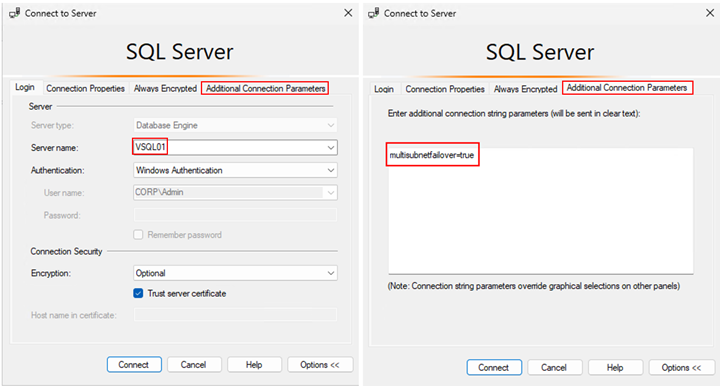Click Connect button in right dialog

pos(494,367)
